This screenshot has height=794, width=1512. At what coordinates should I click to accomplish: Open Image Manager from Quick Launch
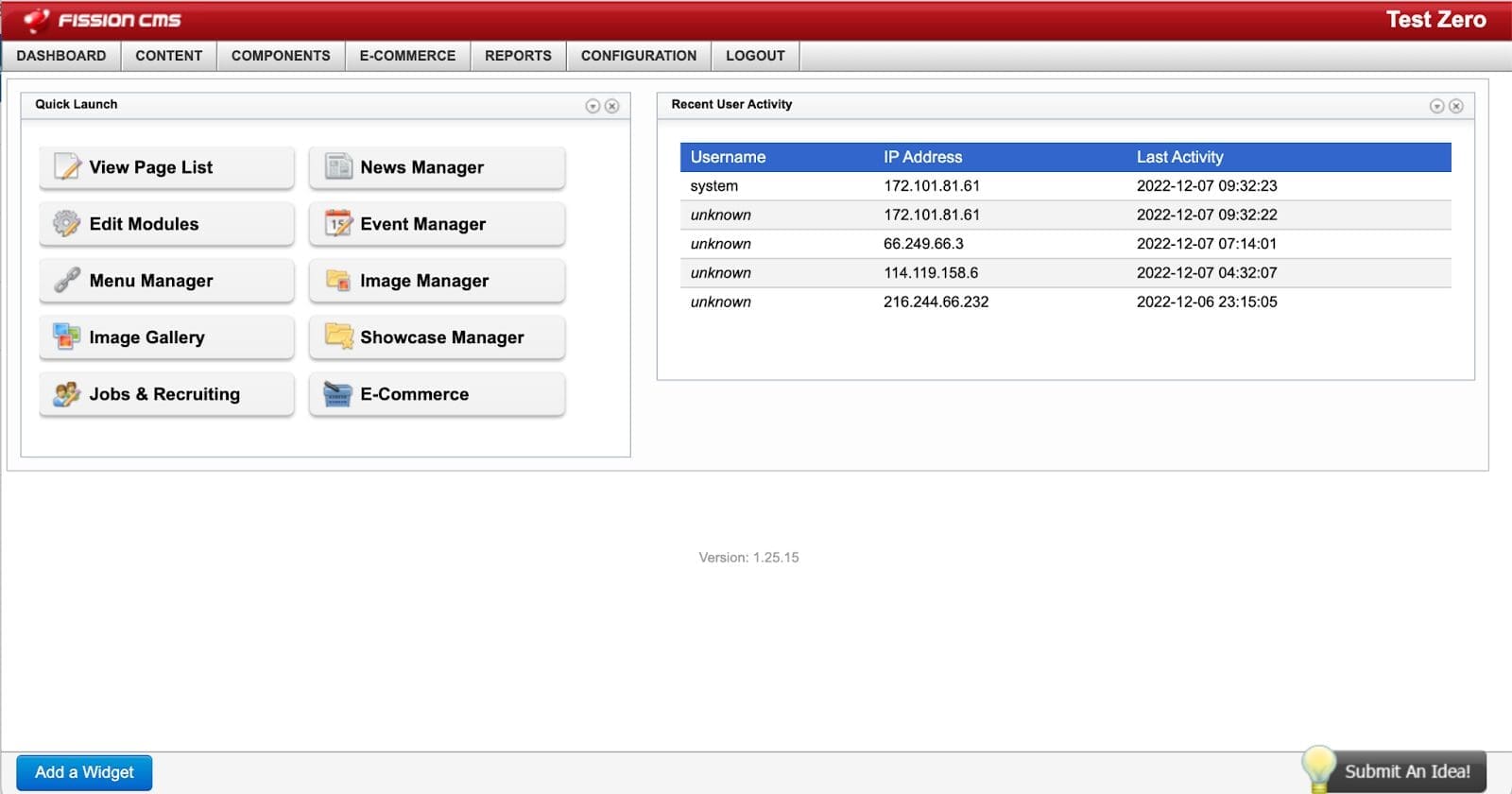pyautogui.click(x=437, y=281)
